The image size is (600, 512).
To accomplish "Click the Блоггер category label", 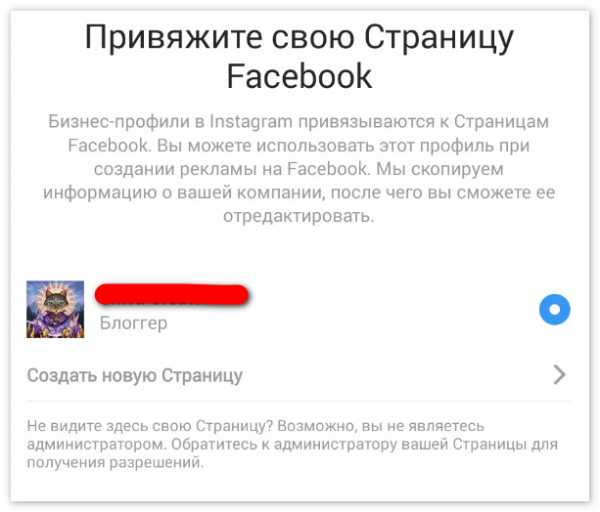I will coord(134,323).
